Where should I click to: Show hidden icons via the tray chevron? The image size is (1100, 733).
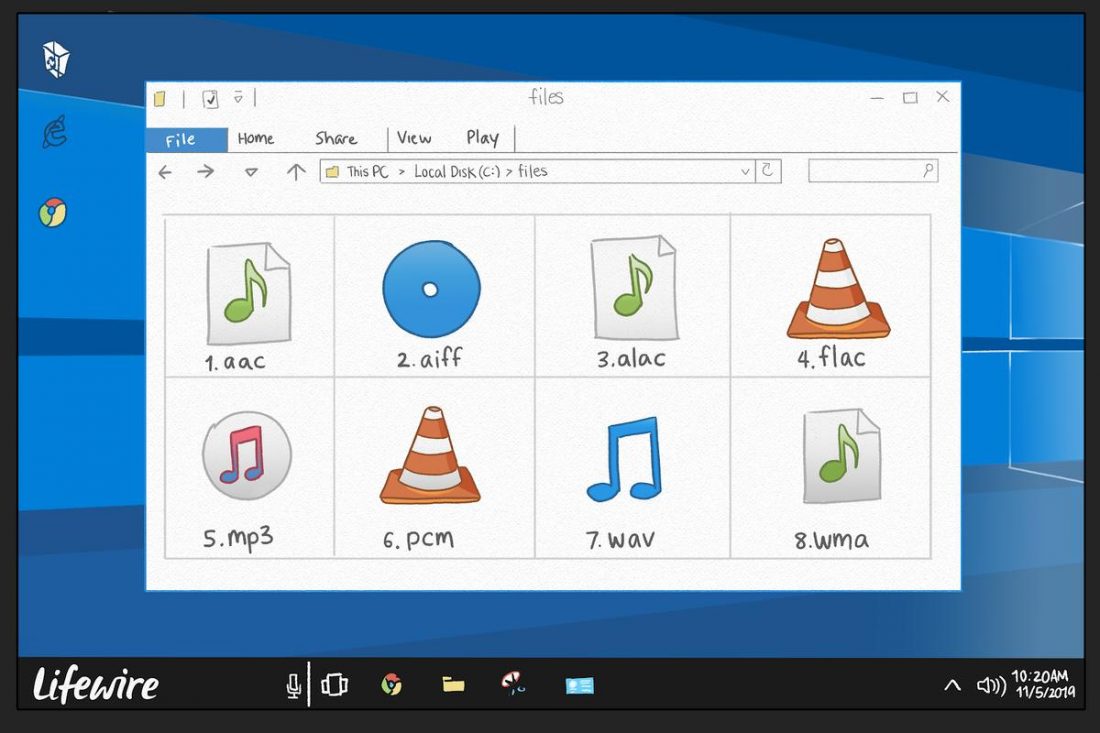tap(951, 686)
